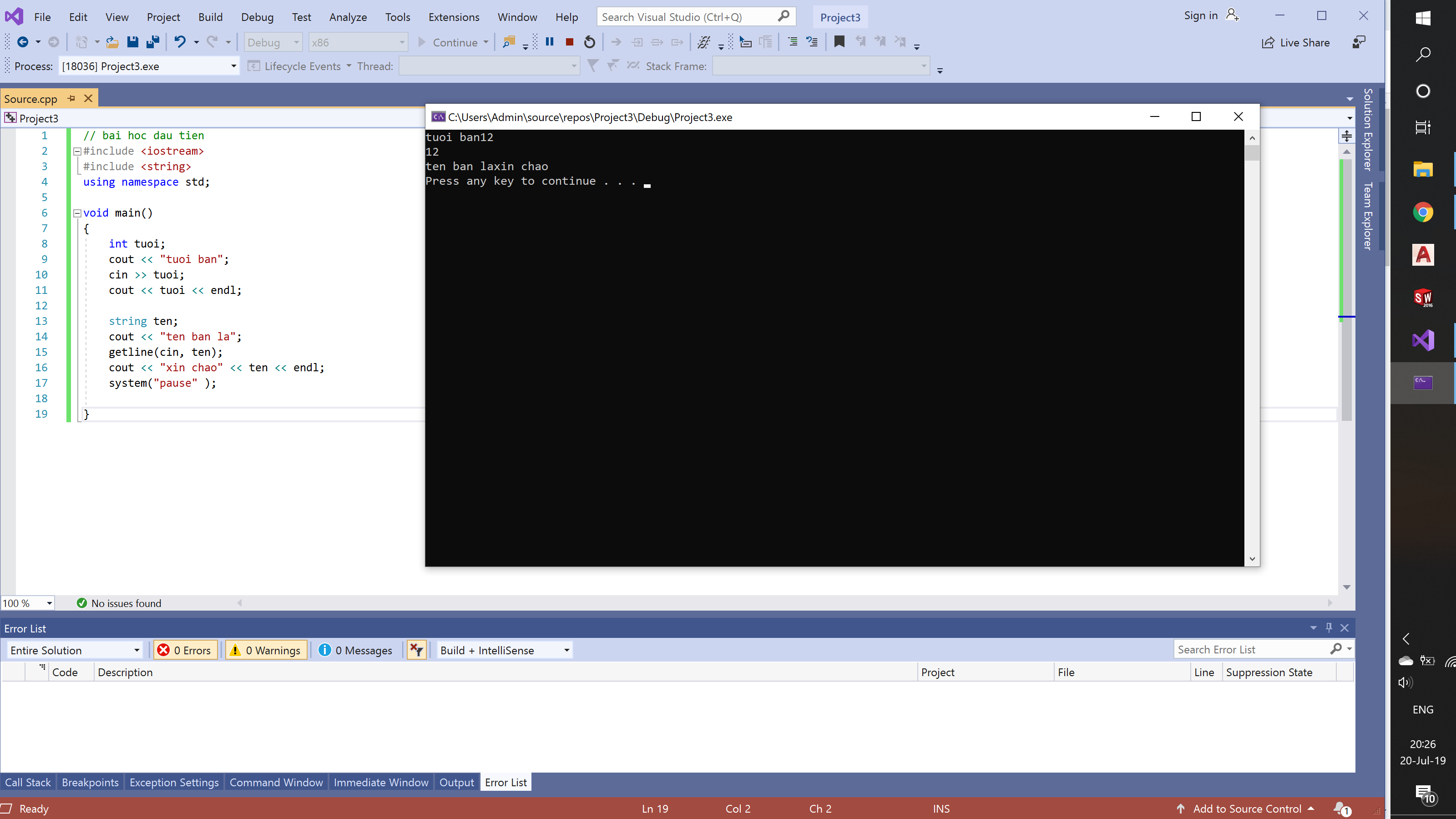This screenshot has height=819, width=1456.
Task: Switch to the Output tab
Action: pyautogui.click(x=456, y=782)
